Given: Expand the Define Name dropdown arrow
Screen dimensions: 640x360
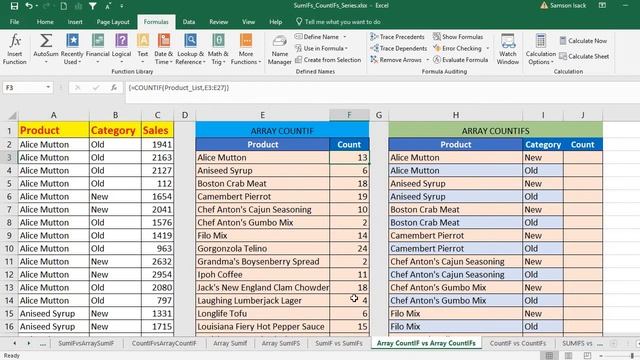Looking at the screenshot, I should pos(345,37).
